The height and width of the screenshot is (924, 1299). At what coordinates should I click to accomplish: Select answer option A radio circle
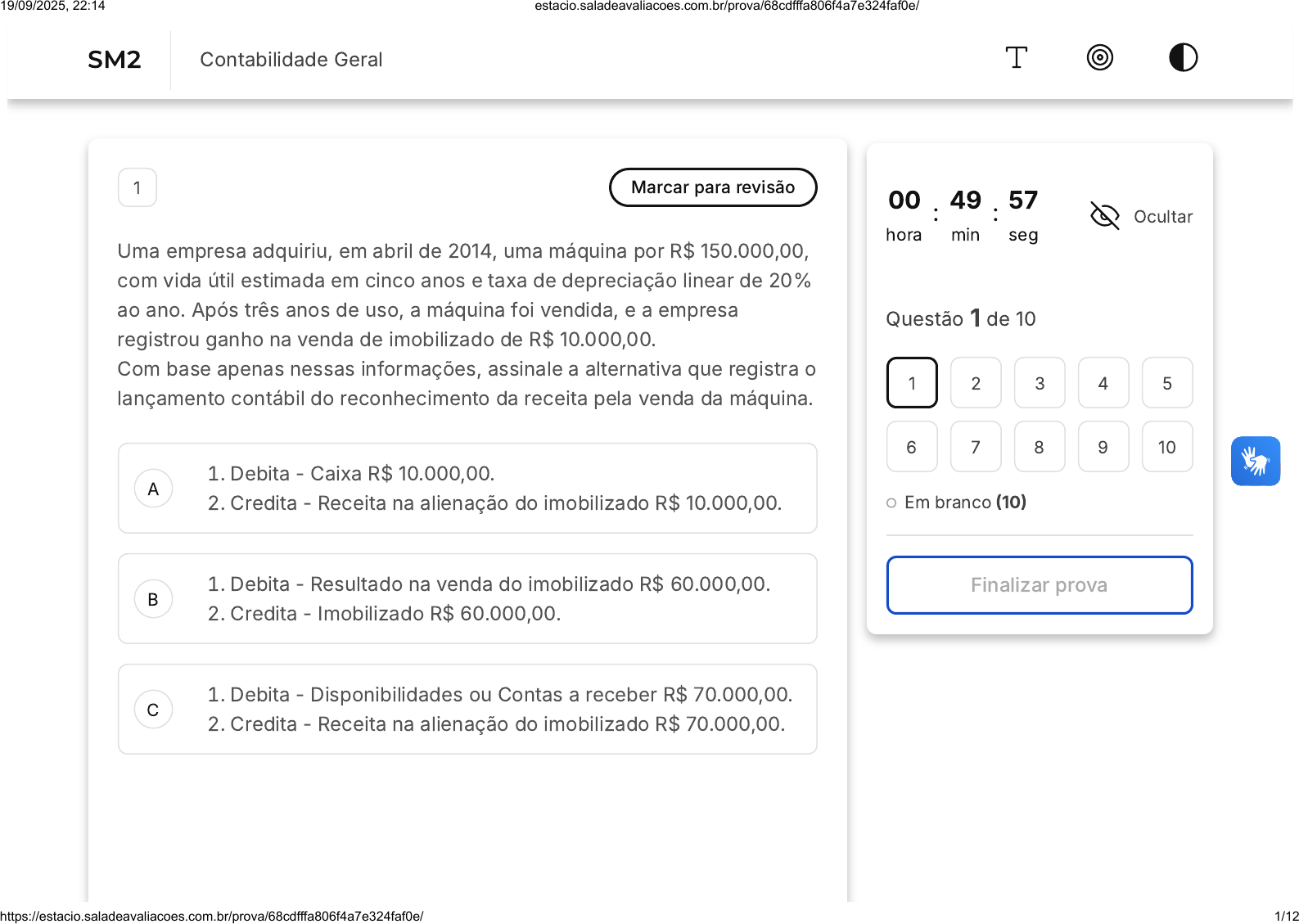(153, 489)
